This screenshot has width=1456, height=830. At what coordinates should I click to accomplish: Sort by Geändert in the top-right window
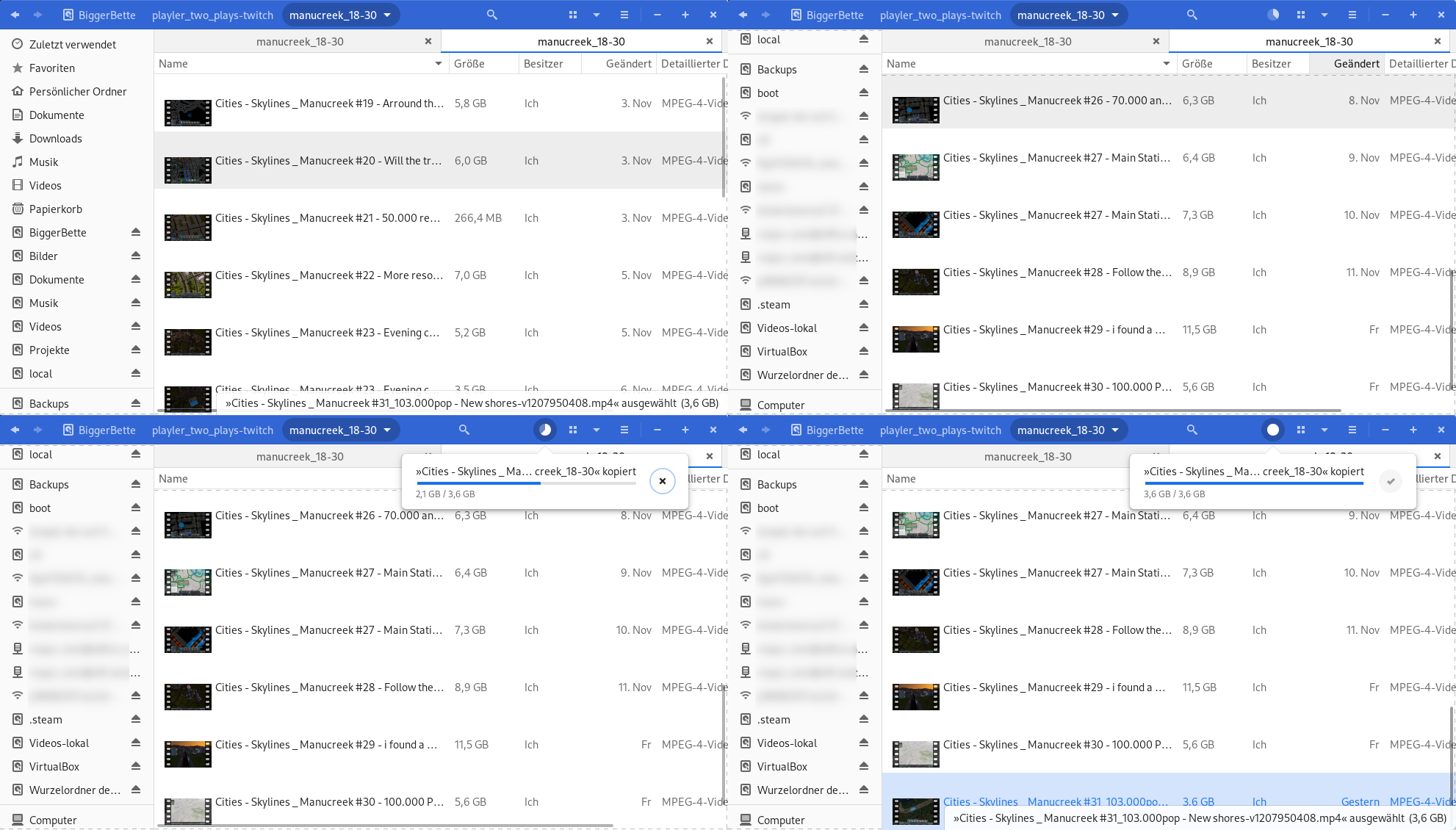coord(1347,64)
